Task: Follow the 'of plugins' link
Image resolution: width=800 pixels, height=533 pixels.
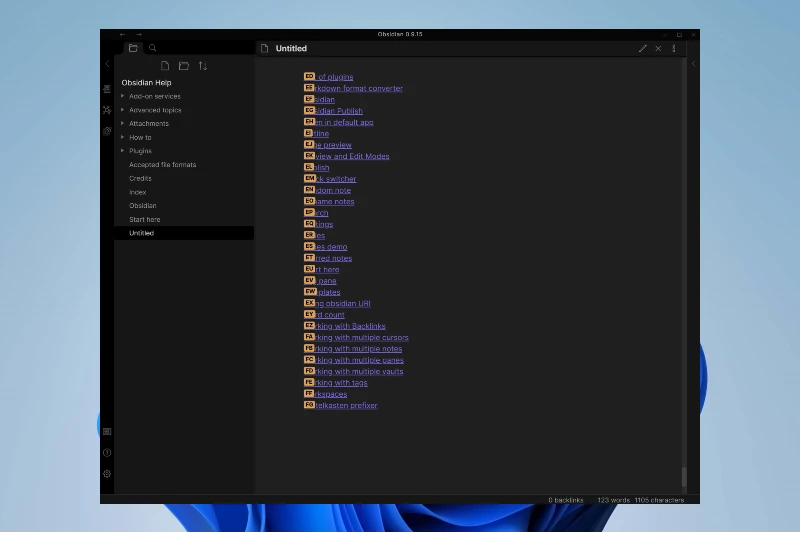Action: pyautogui.click(x=335, y=77)
